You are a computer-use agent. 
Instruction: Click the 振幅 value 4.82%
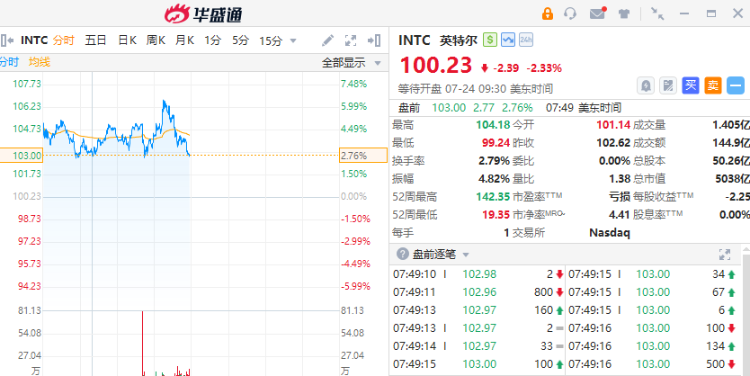(x=494, y=179)
